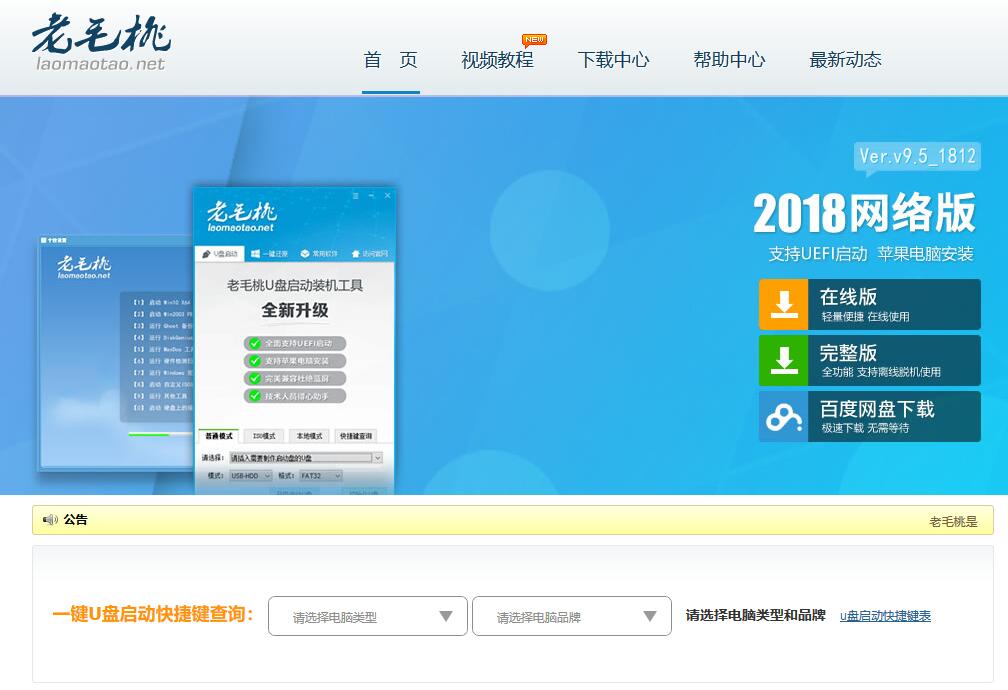Click the green progress bar in the boot menu preview
This screenshot has width=1008, height=690.
coord(149,435)
